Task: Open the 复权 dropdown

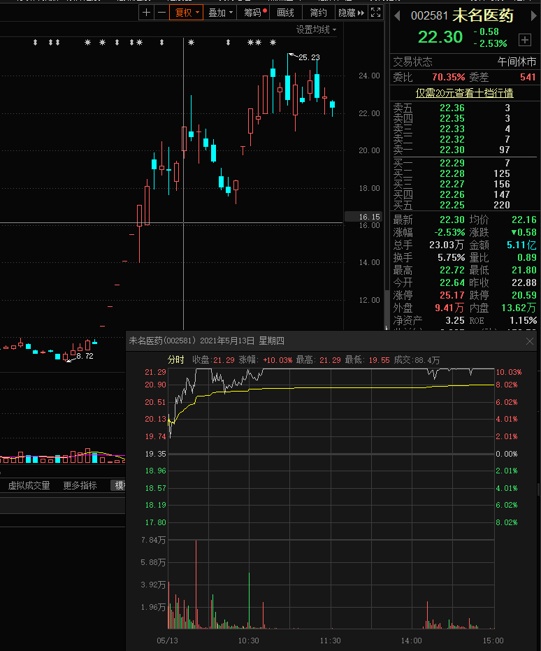Action: (186, 12)
